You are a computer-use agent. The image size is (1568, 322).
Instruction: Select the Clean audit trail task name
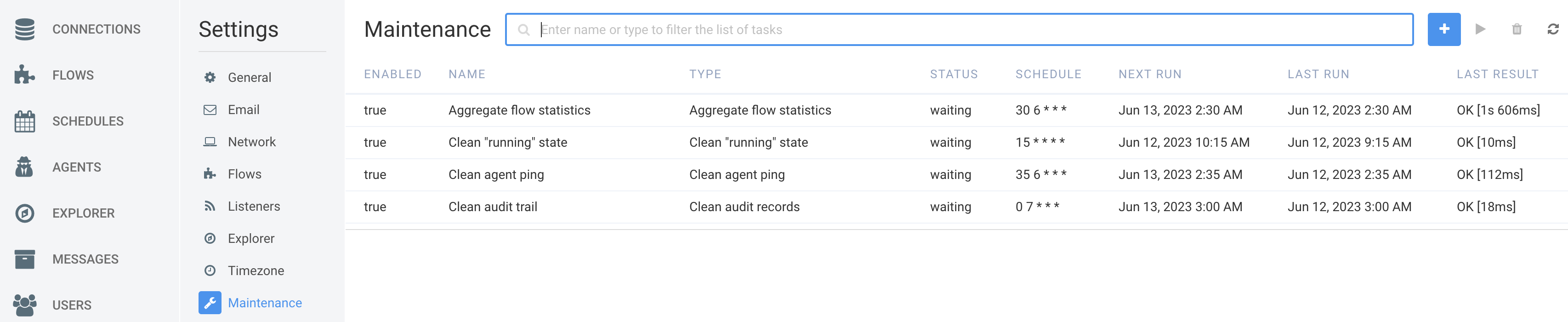(x=493, y=207)
